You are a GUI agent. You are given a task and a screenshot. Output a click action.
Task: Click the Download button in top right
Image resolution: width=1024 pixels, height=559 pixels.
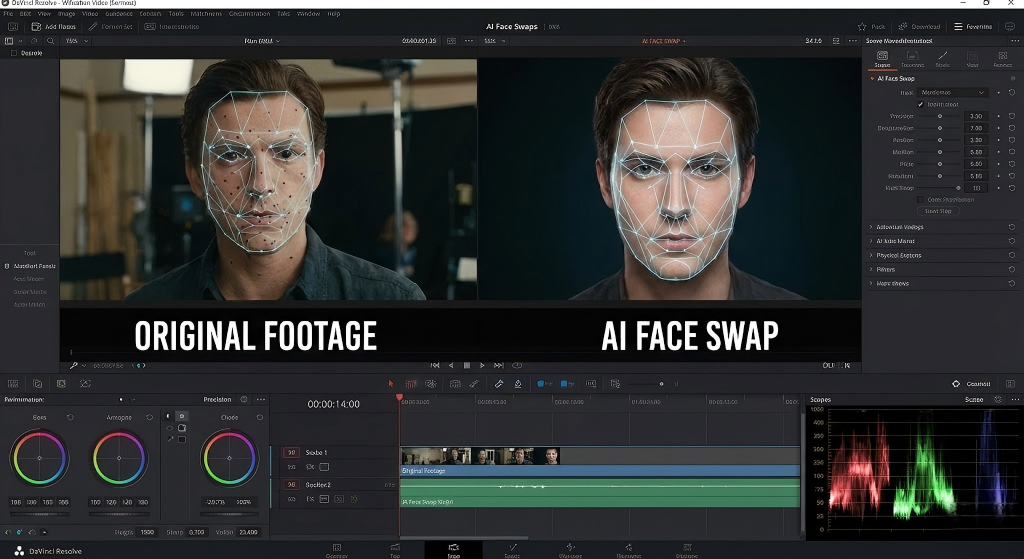coord(918,26)
